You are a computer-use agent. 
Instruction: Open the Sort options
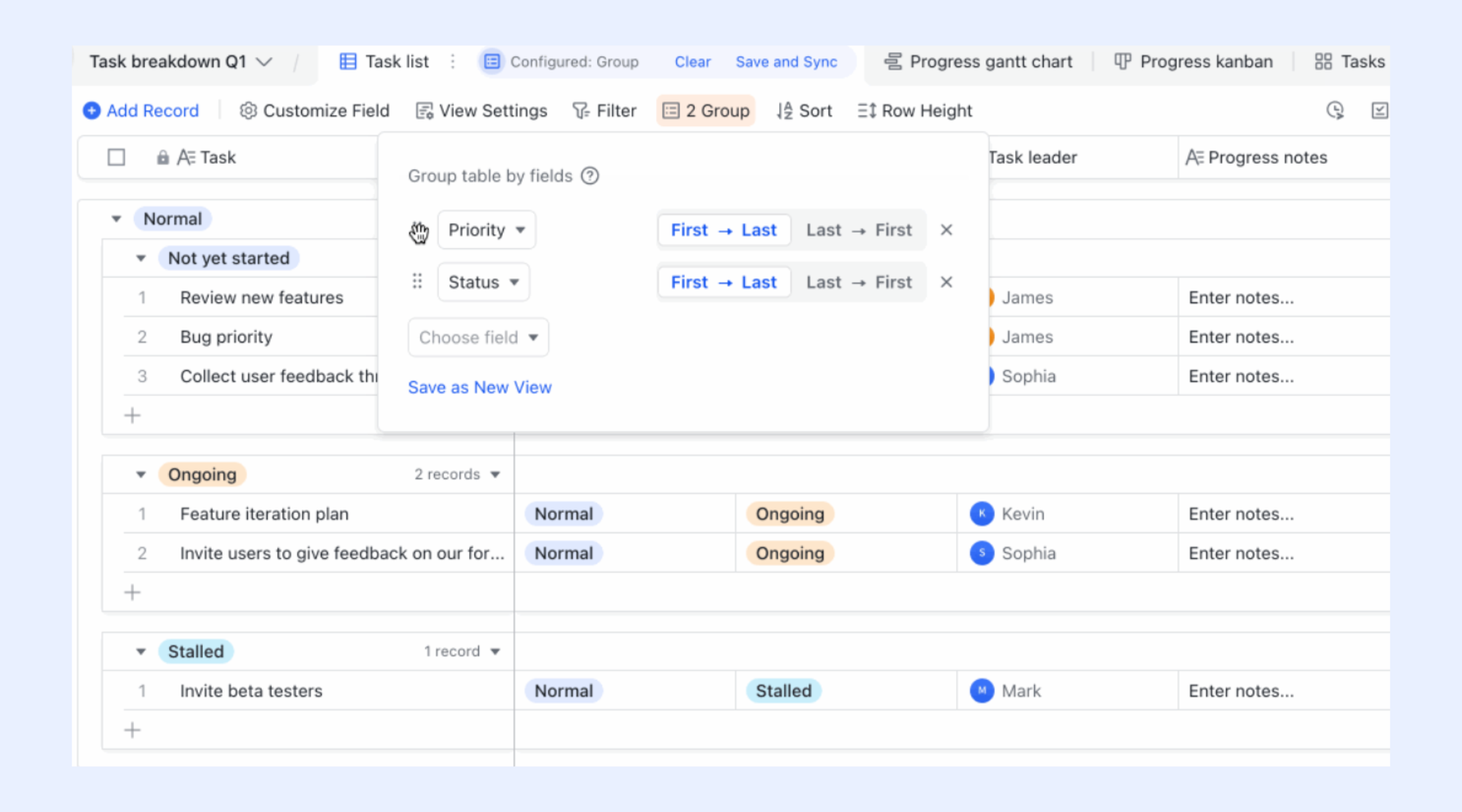coord(804,110)
